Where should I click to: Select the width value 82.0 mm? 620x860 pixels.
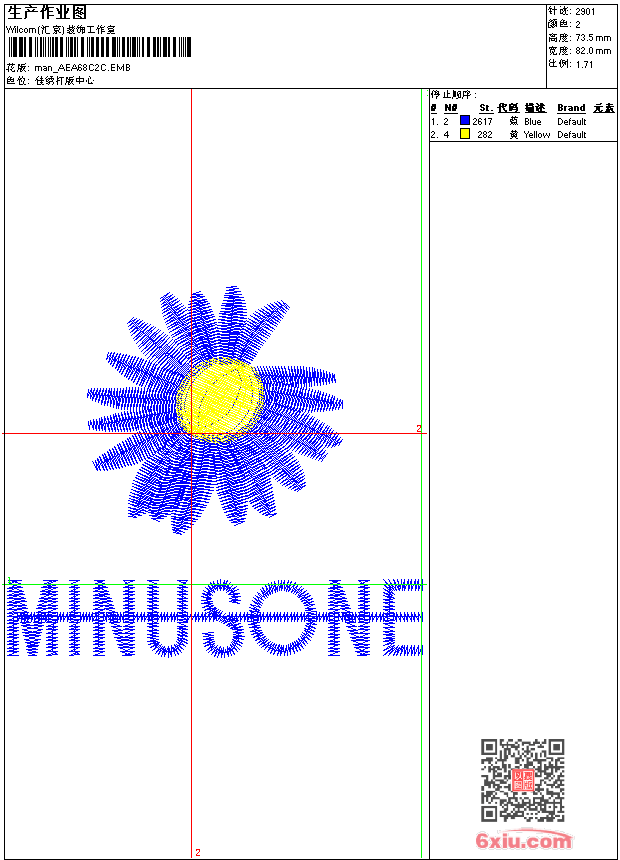coord(593,51)
